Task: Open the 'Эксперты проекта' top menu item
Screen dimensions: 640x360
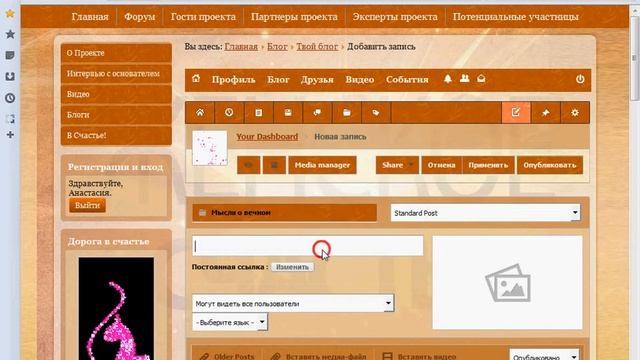Action: (x=395, y=17)
